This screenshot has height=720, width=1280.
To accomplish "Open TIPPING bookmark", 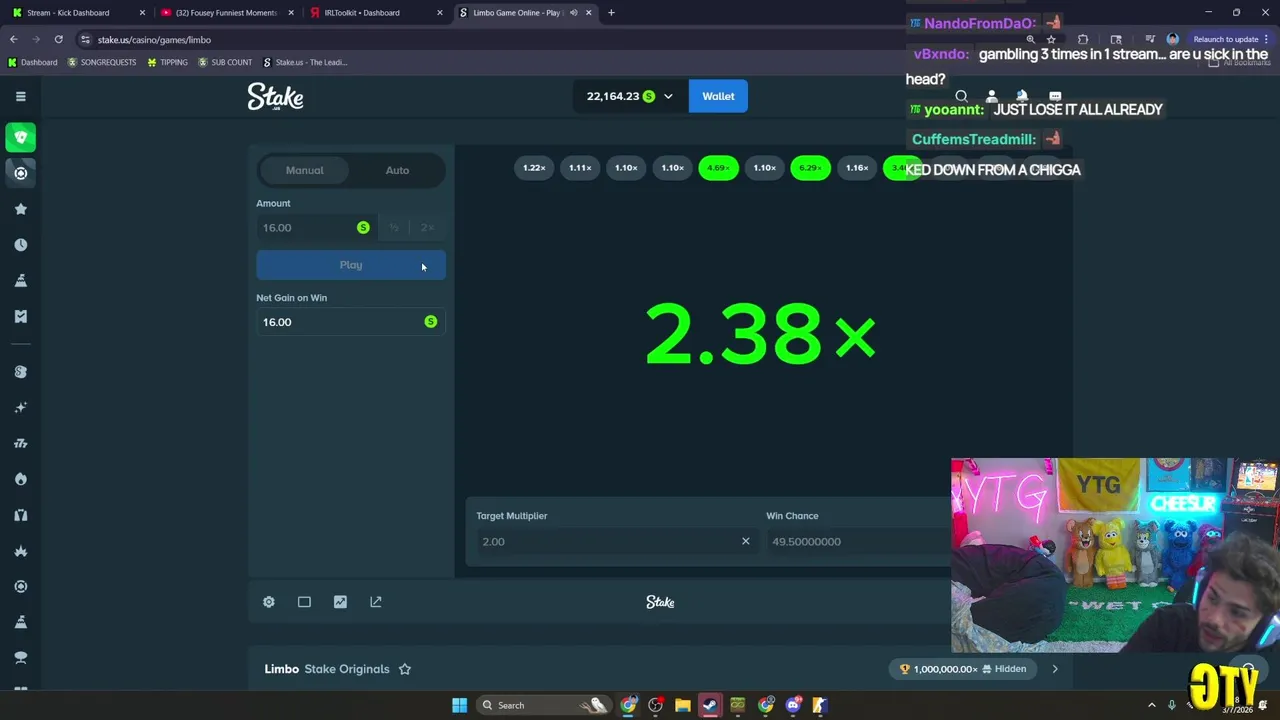I will pos(167,62).
